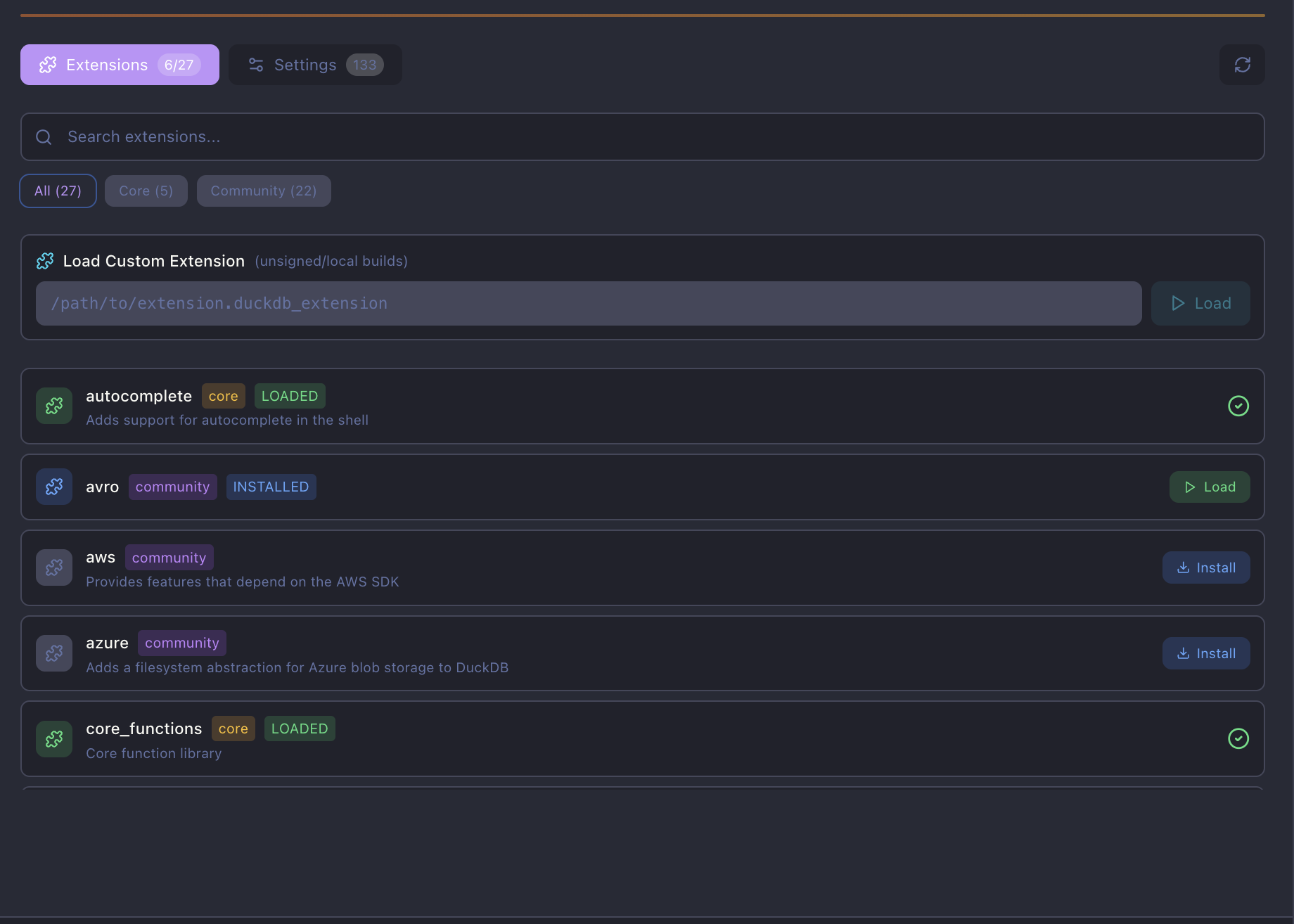Viewport: 1294px width, 924px height.
Task: Switch to the Settings tab
Action: [x=314, y=64]
